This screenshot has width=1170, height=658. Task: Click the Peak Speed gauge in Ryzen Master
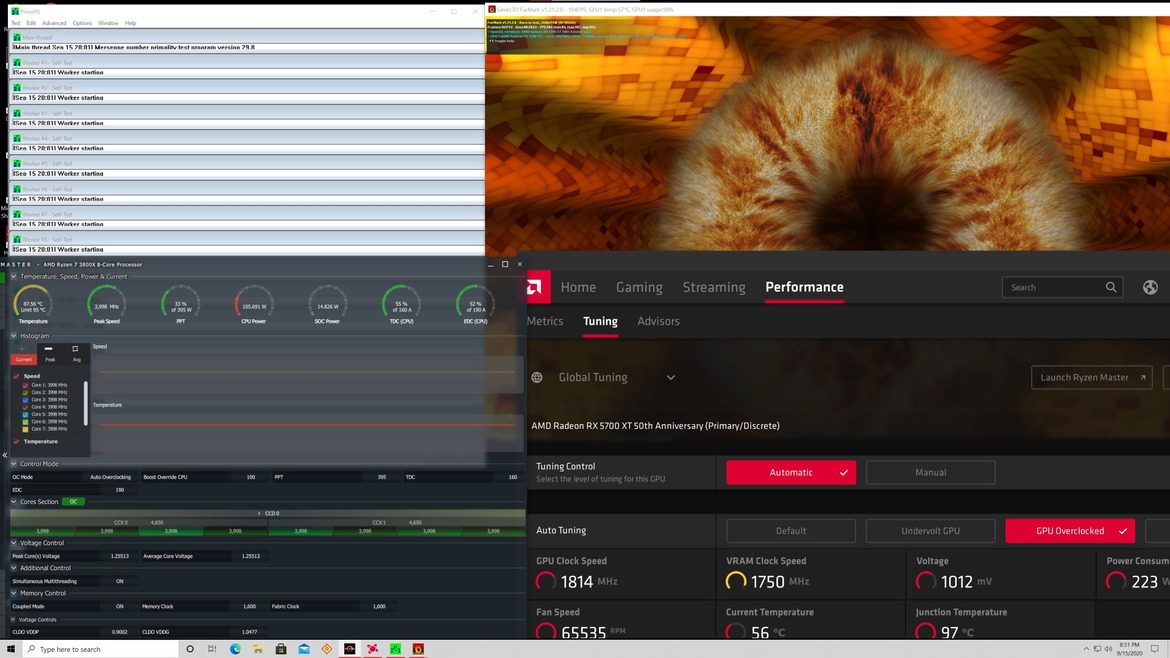(106, 304)
